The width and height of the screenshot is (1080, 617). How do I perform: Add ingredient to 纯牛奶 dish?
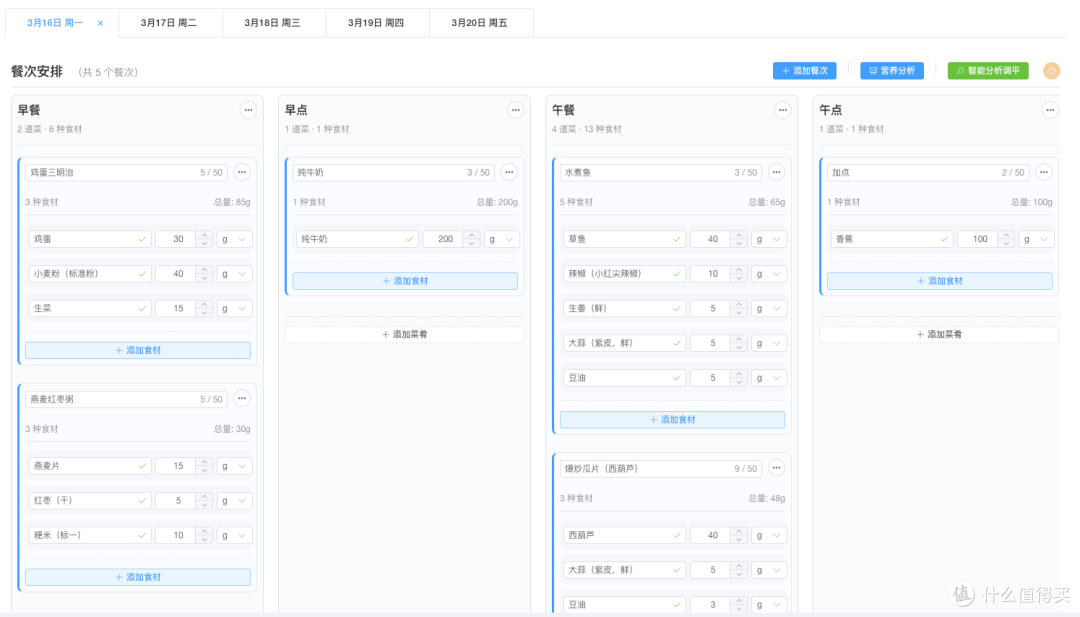click(x=405, y=281)
